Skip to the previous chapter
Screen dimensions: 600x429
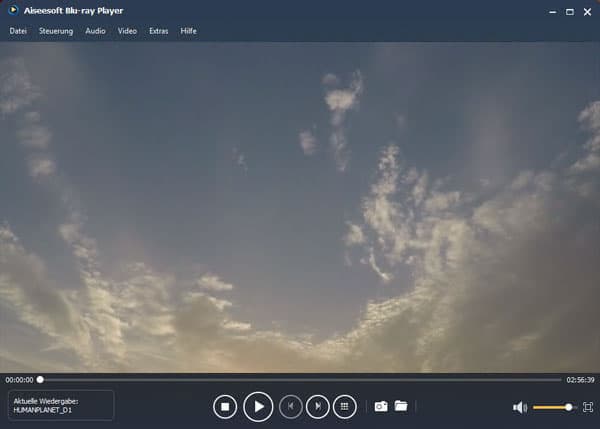pos(291,406)
